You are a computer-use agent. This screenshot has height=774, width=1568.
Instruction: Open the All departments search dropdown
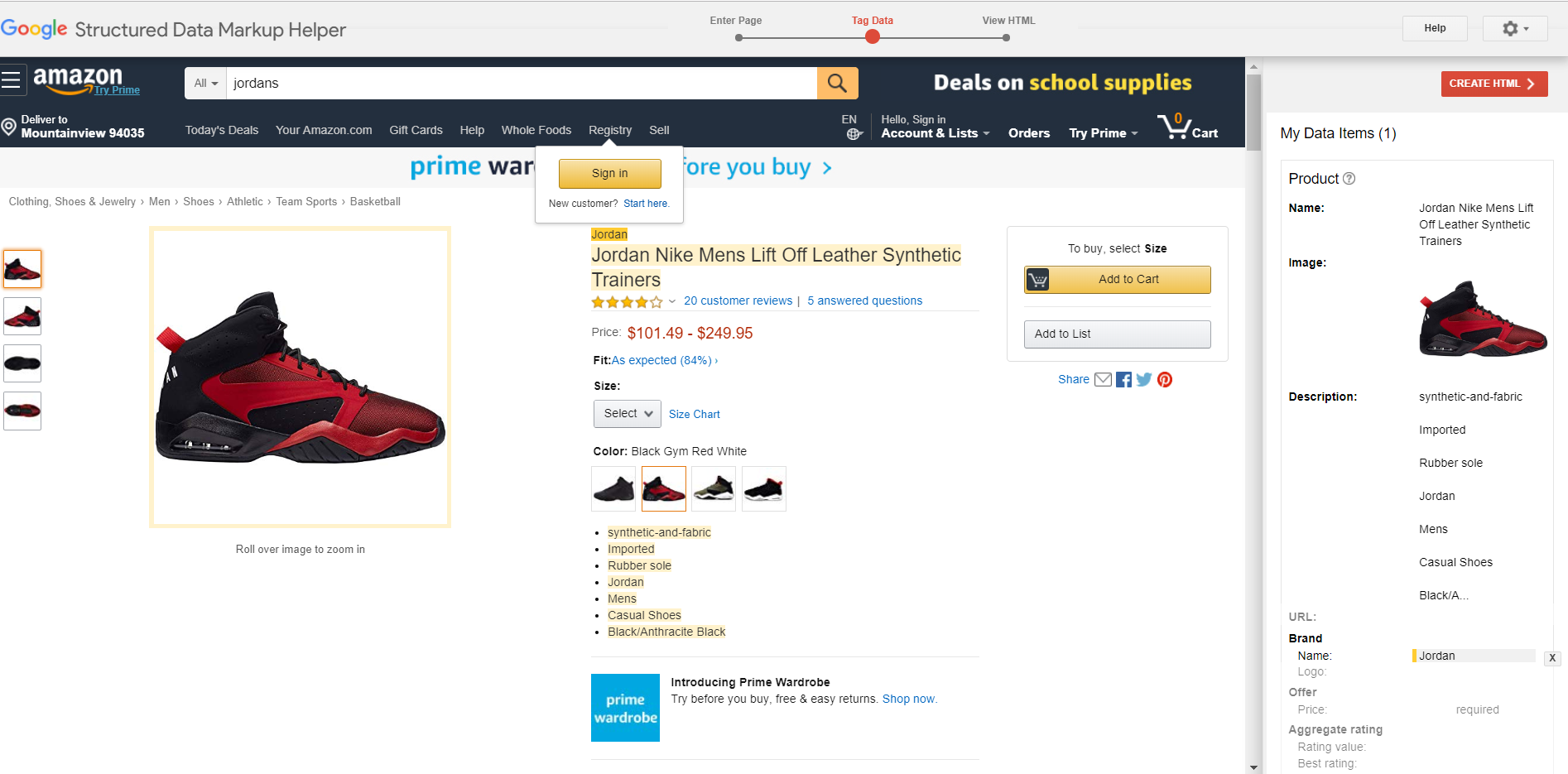pyautogui.click(x=205, y=84)
